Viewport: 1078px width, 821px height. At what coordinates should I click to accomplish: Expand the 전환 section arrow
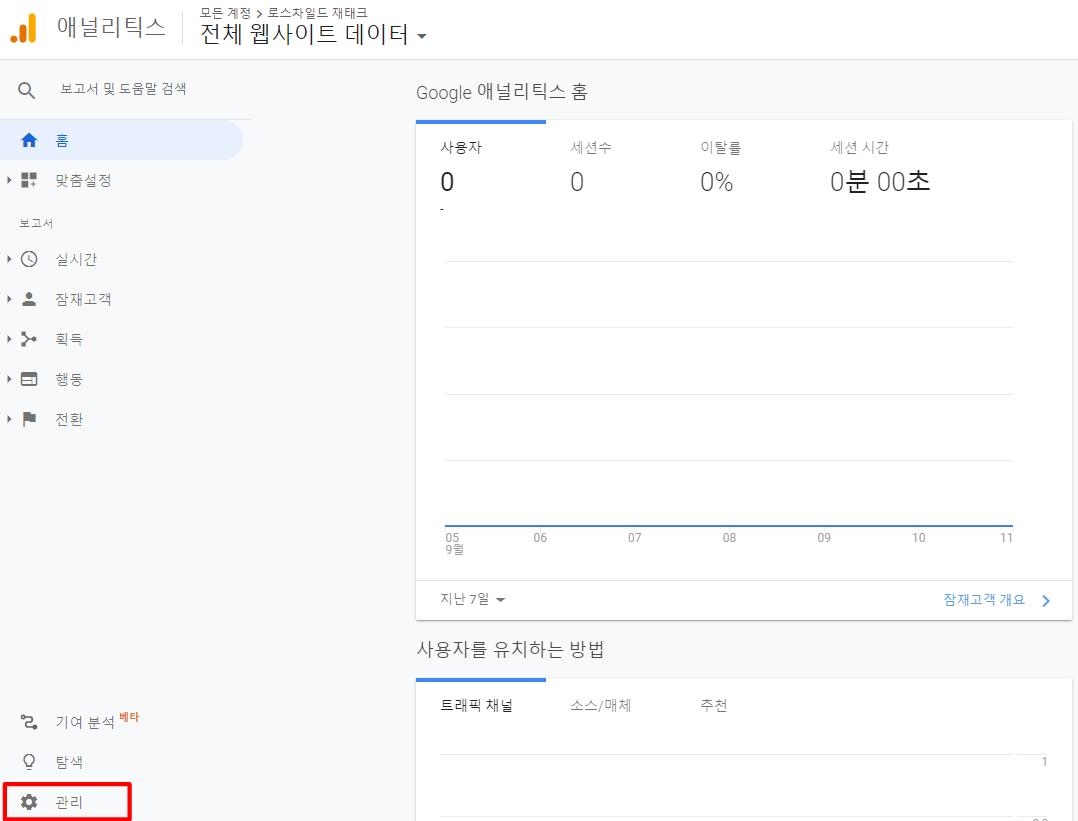[8, 418]
